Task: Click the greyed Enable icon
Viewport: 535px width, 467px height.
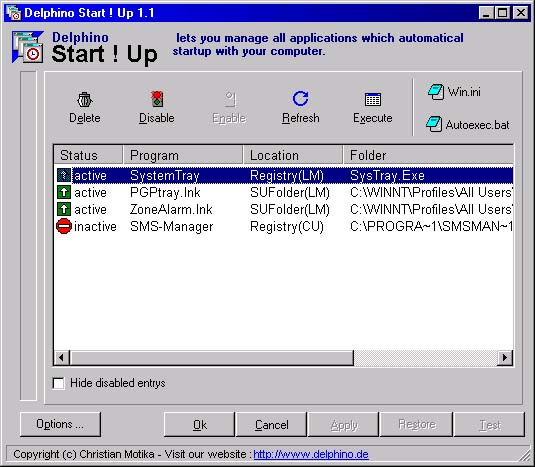Action: click(230, 100)
